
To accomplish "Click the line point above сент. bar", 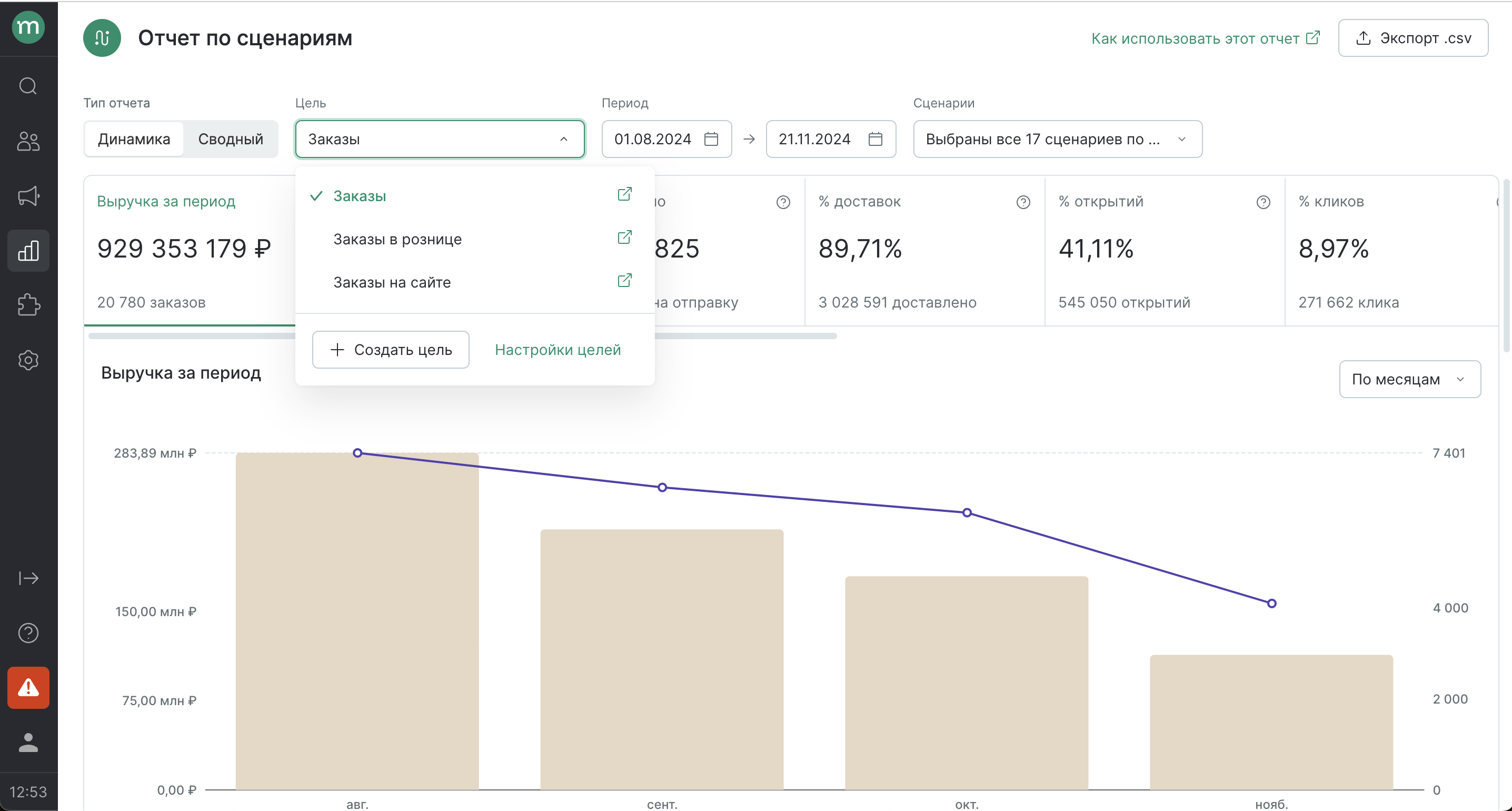I will coord(662,488).
